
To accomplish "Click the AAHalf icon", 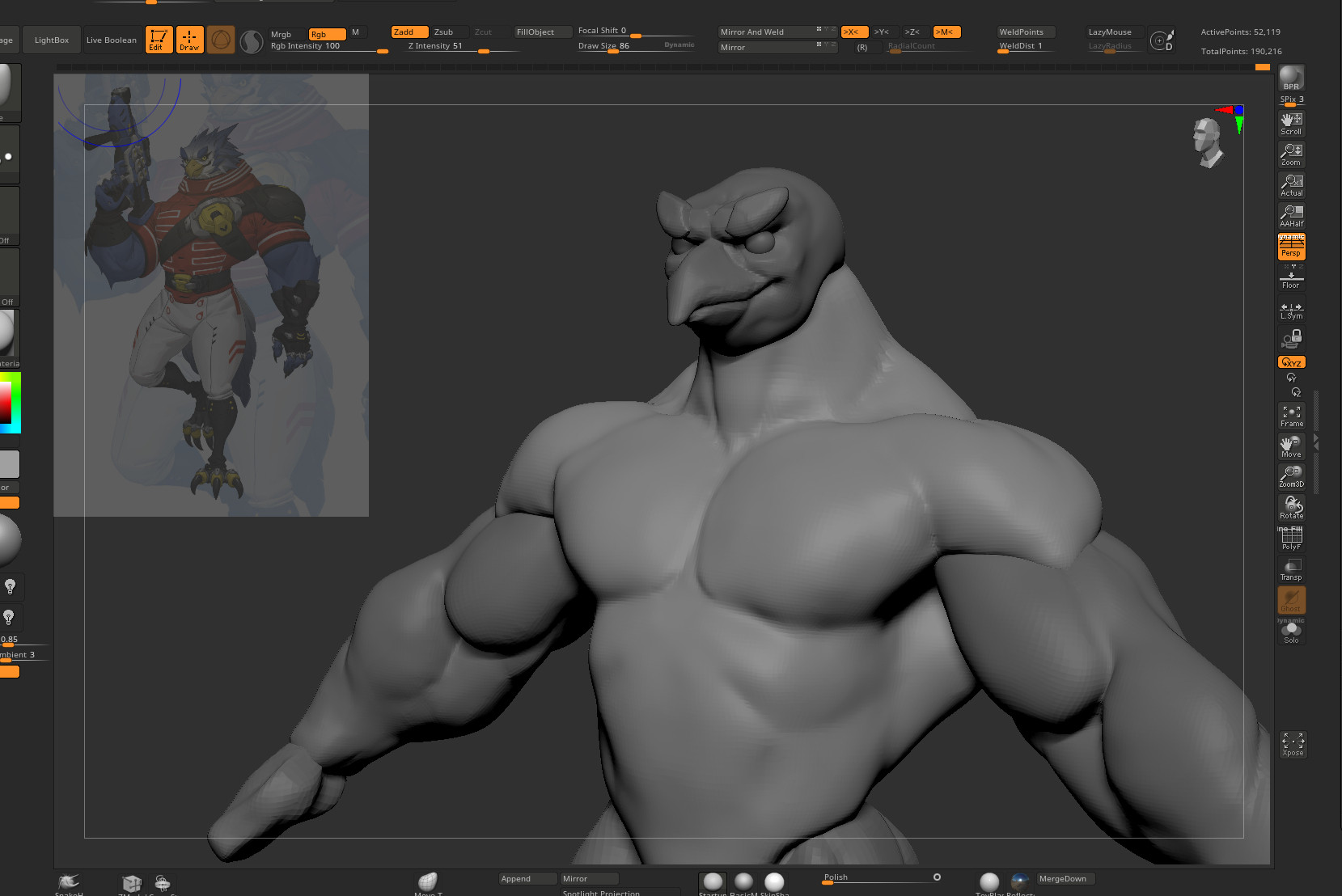I will [1291, 216].
